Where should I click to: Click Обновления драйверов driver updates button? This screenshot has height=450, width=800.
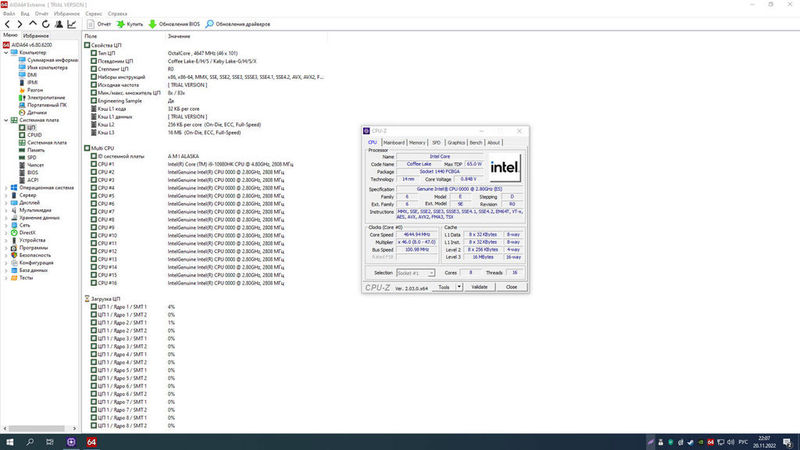tap(238, 24)
